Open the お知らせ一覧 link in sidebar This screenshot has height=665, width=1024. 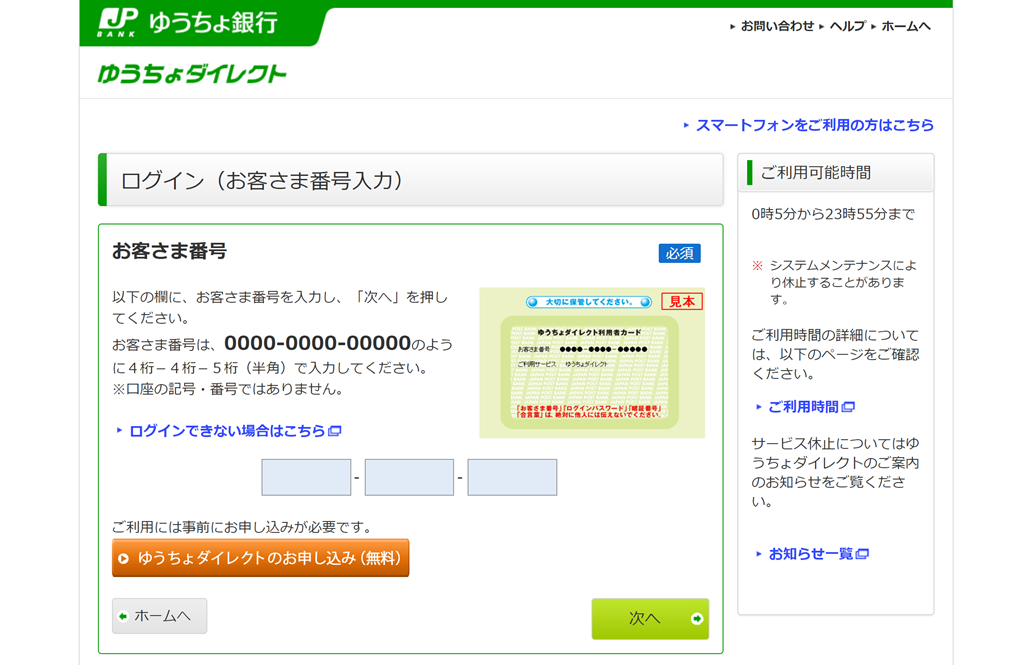click(810, 554)
